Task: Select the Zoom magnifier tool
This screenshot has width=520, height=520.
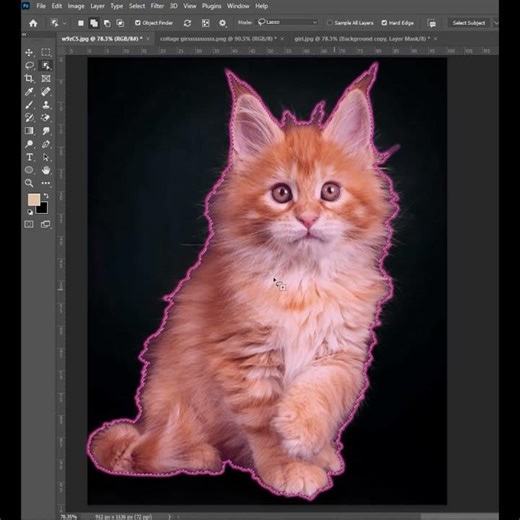Action: 29,183
